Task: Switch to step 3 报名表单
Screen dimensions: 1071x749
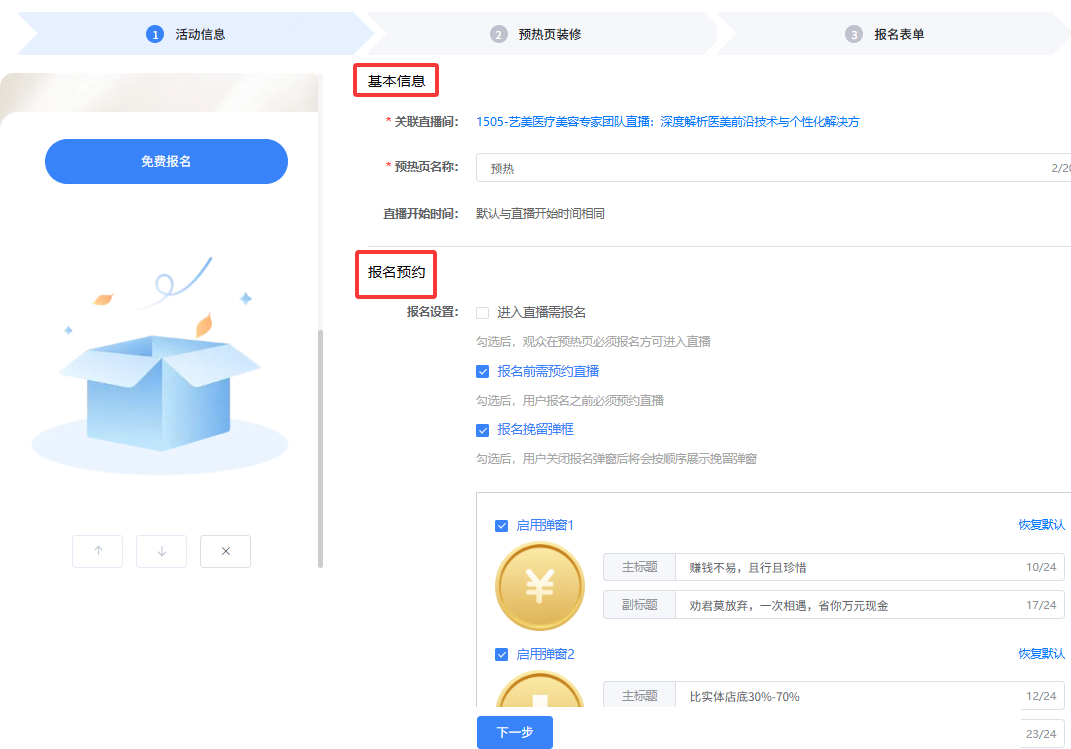Action: (888, 34)
